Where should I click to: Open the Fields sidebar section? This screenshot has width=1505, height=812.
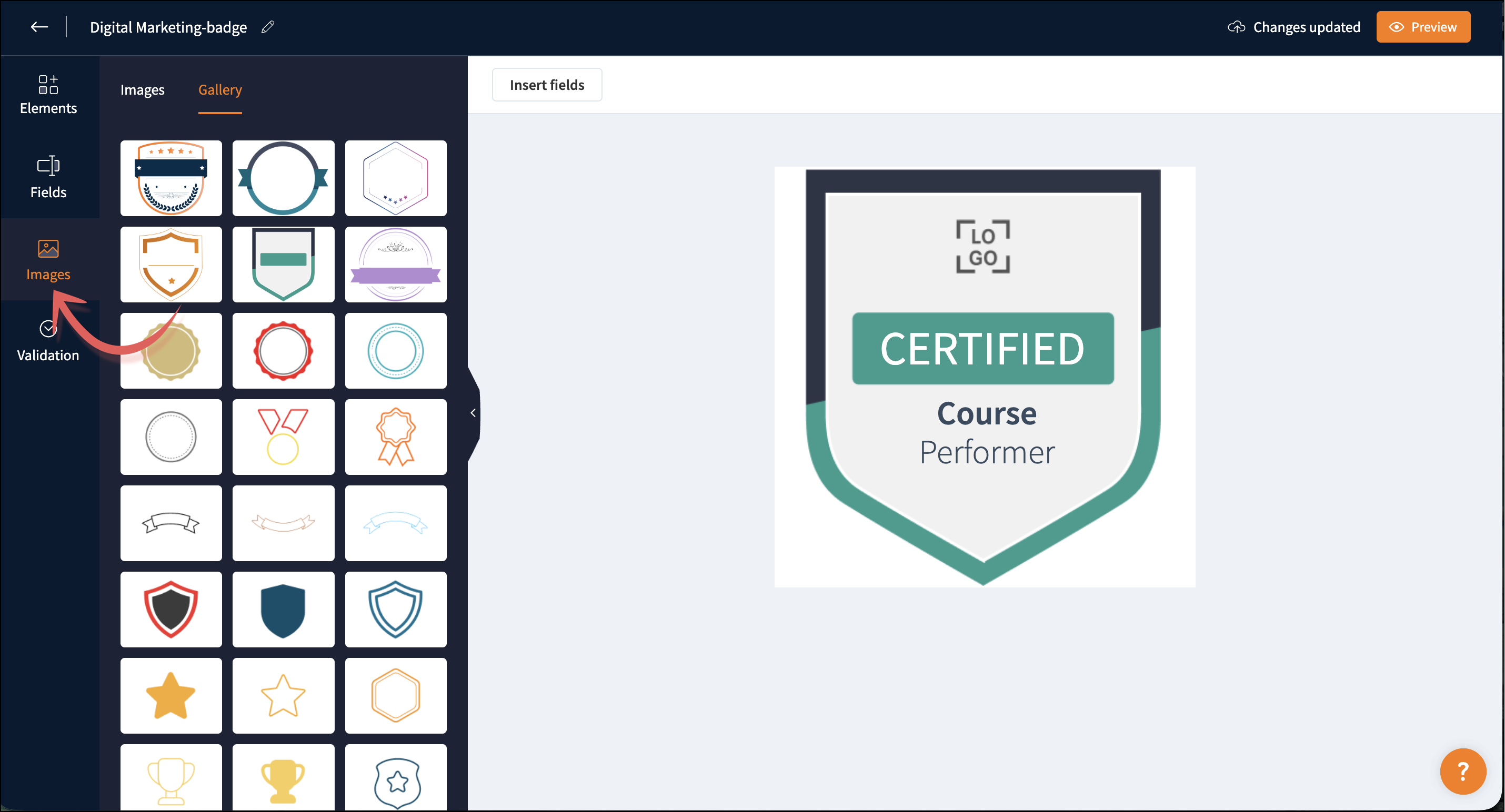point(48,176)
